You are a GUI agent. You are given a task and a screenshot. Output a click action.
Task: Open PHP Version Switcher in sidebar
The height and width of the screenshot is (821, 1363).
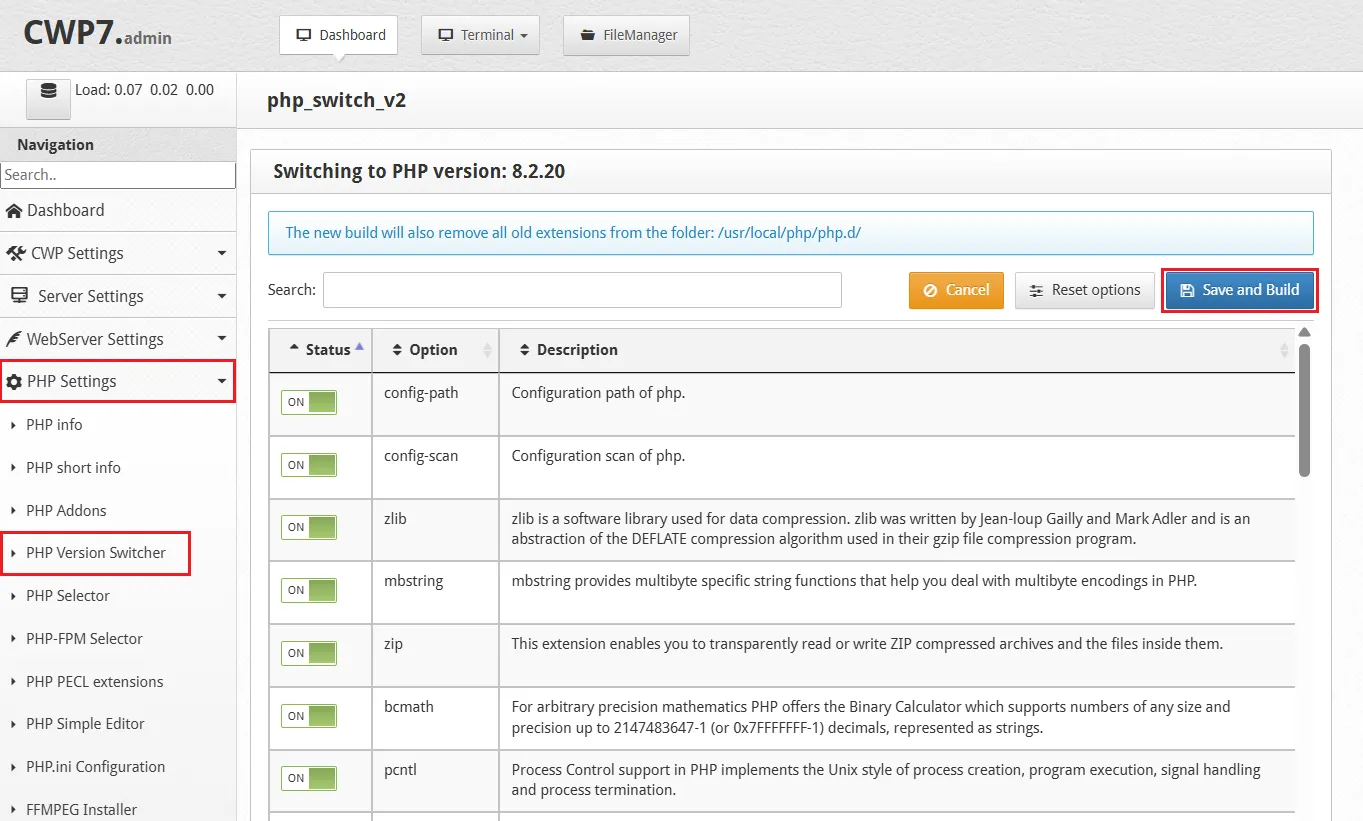[x=95, y=552]
